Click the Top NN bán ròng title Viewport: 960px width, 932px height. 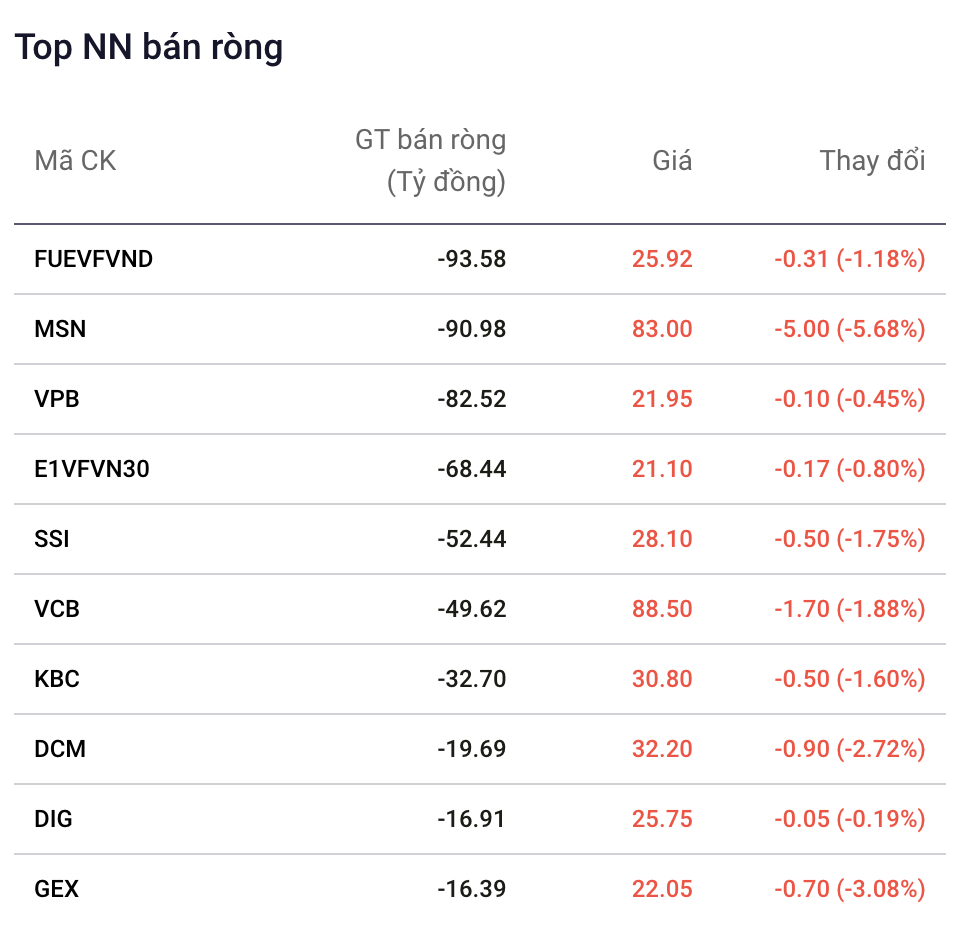(149, 47)
